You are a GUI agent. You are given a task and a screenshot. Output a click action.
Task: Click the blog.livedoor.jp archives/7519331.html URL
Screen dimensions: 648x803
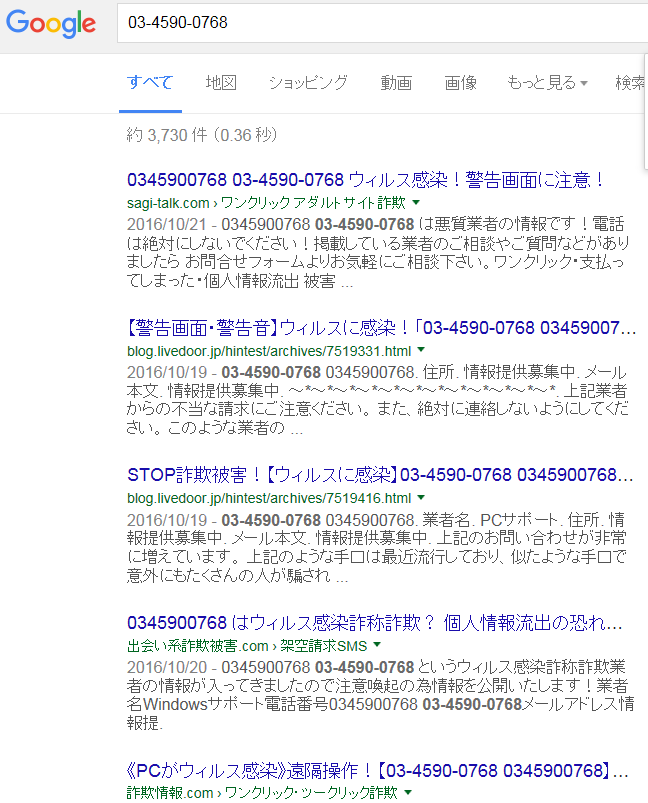click(269, 351)
